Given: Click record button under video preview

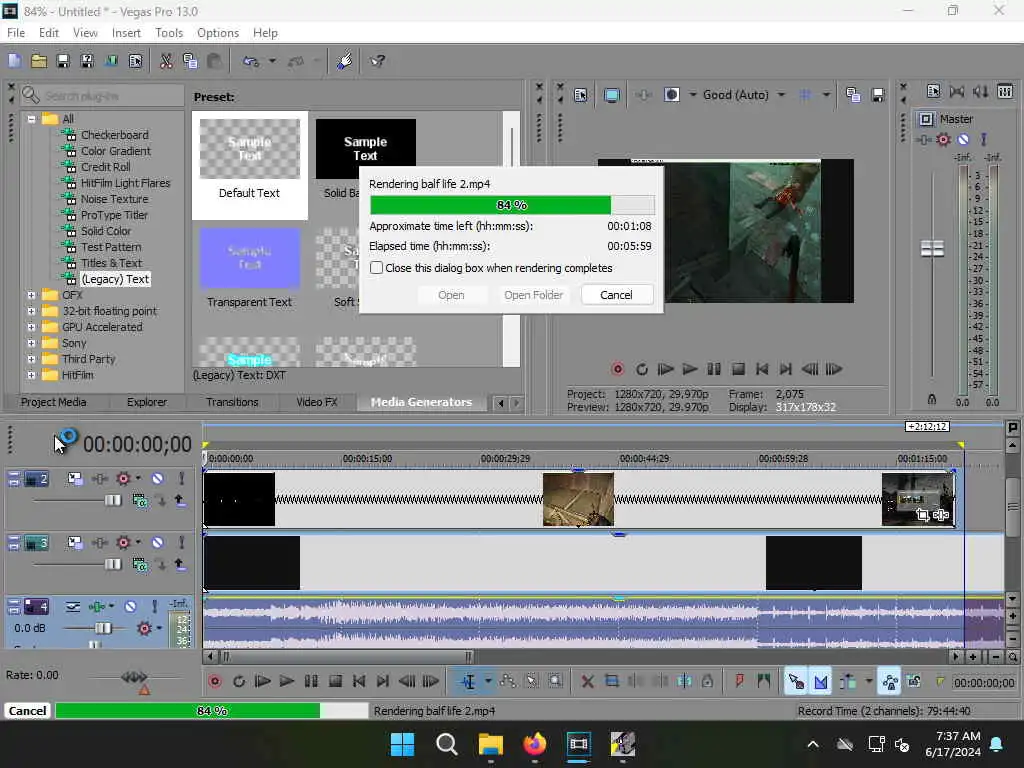Looking at the screenshot, I should [x=618, y=370].
